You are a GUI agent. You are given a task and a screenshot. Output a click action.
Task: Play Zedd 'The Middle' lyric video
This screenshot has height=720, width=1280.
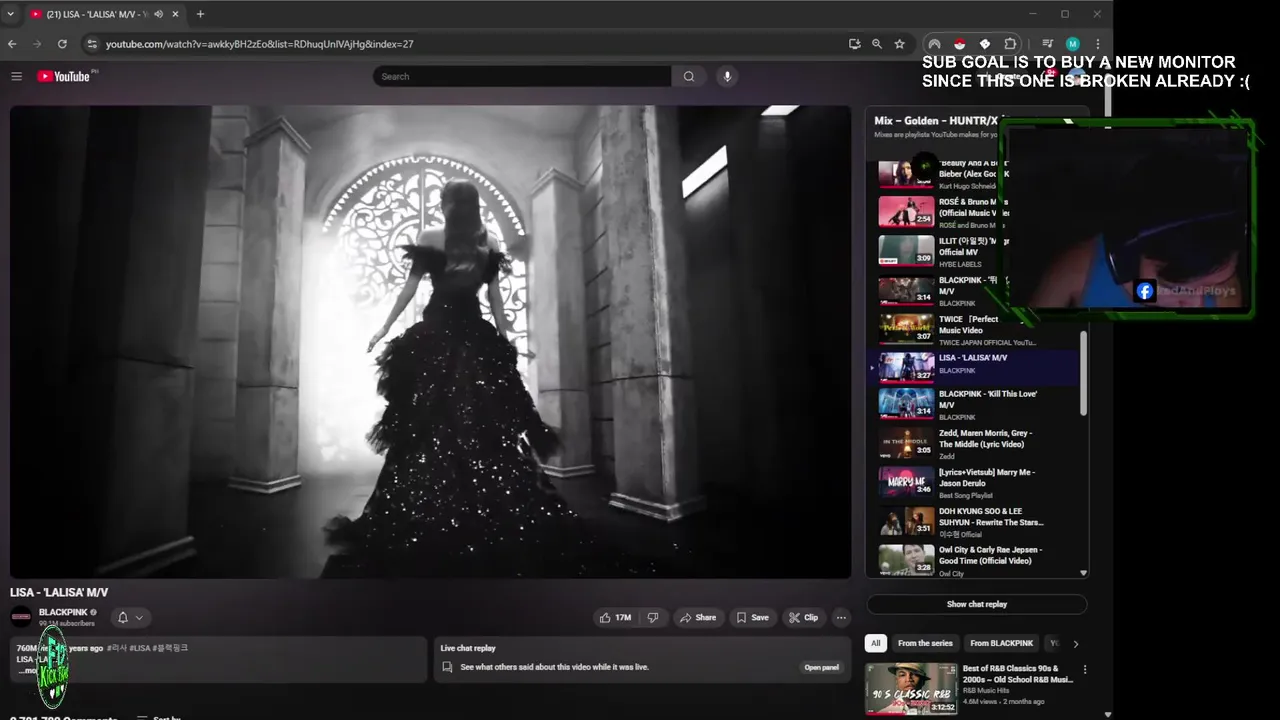[972, 444]
